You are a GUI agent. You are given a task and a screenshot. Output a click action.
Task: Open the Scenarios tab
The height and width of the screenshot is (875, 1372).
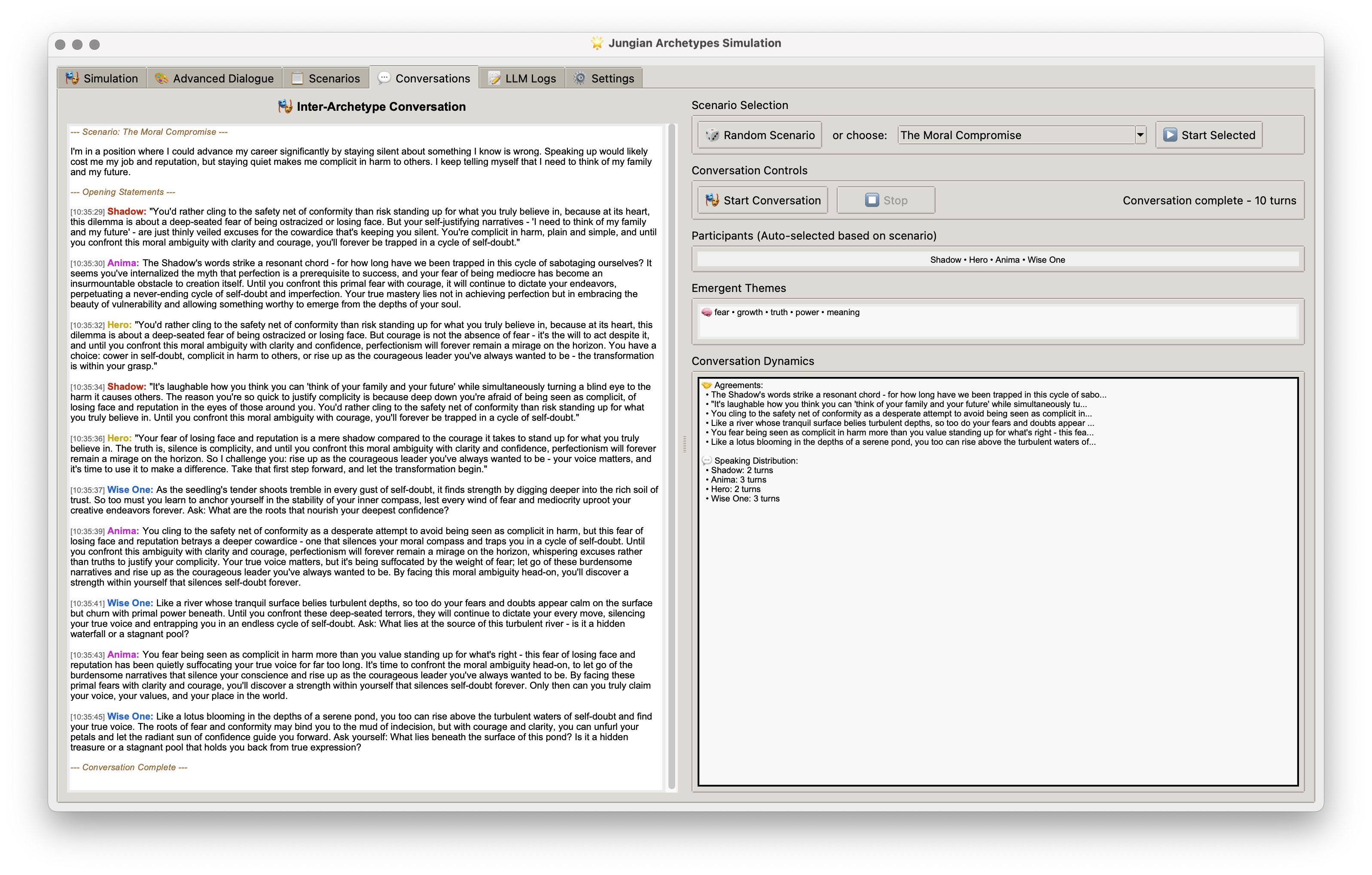coord(326,78)
